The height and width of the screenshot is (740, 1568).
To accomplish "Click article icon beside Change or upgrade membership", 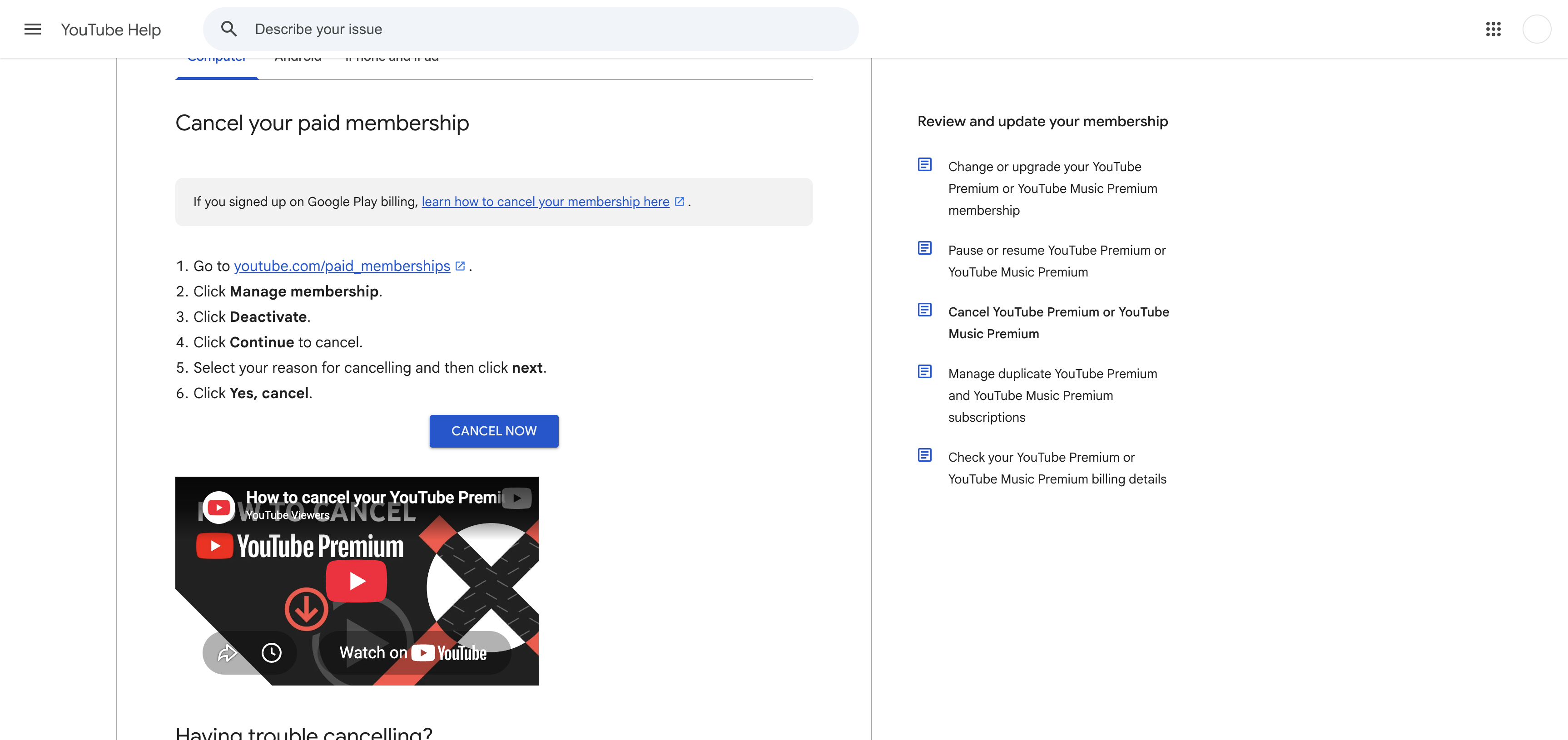I will coord(925,164).
